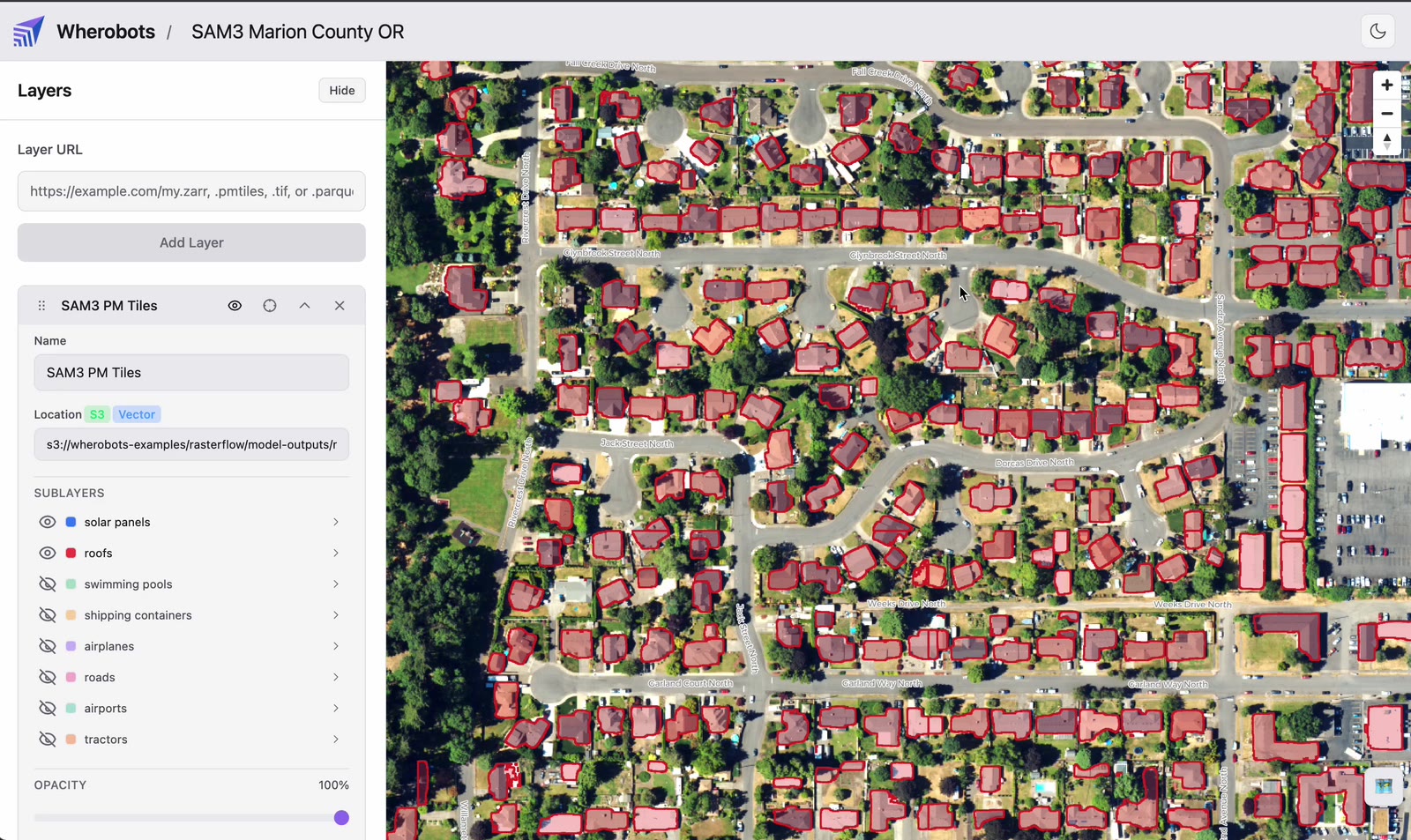Show the roads sublayer
Screen dimensions: 1411x840
pos(48,677)
